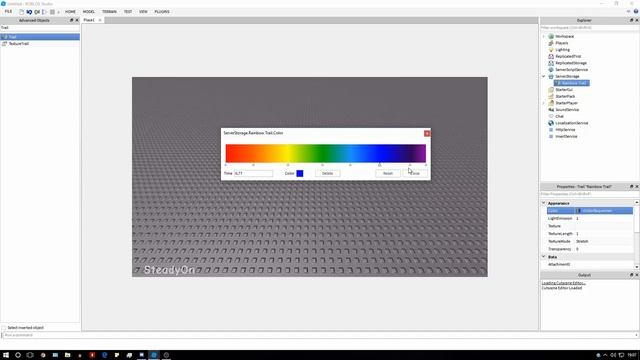Click the LocalizationService globe icon
The image size is (640, 360).
coord(551,123)
